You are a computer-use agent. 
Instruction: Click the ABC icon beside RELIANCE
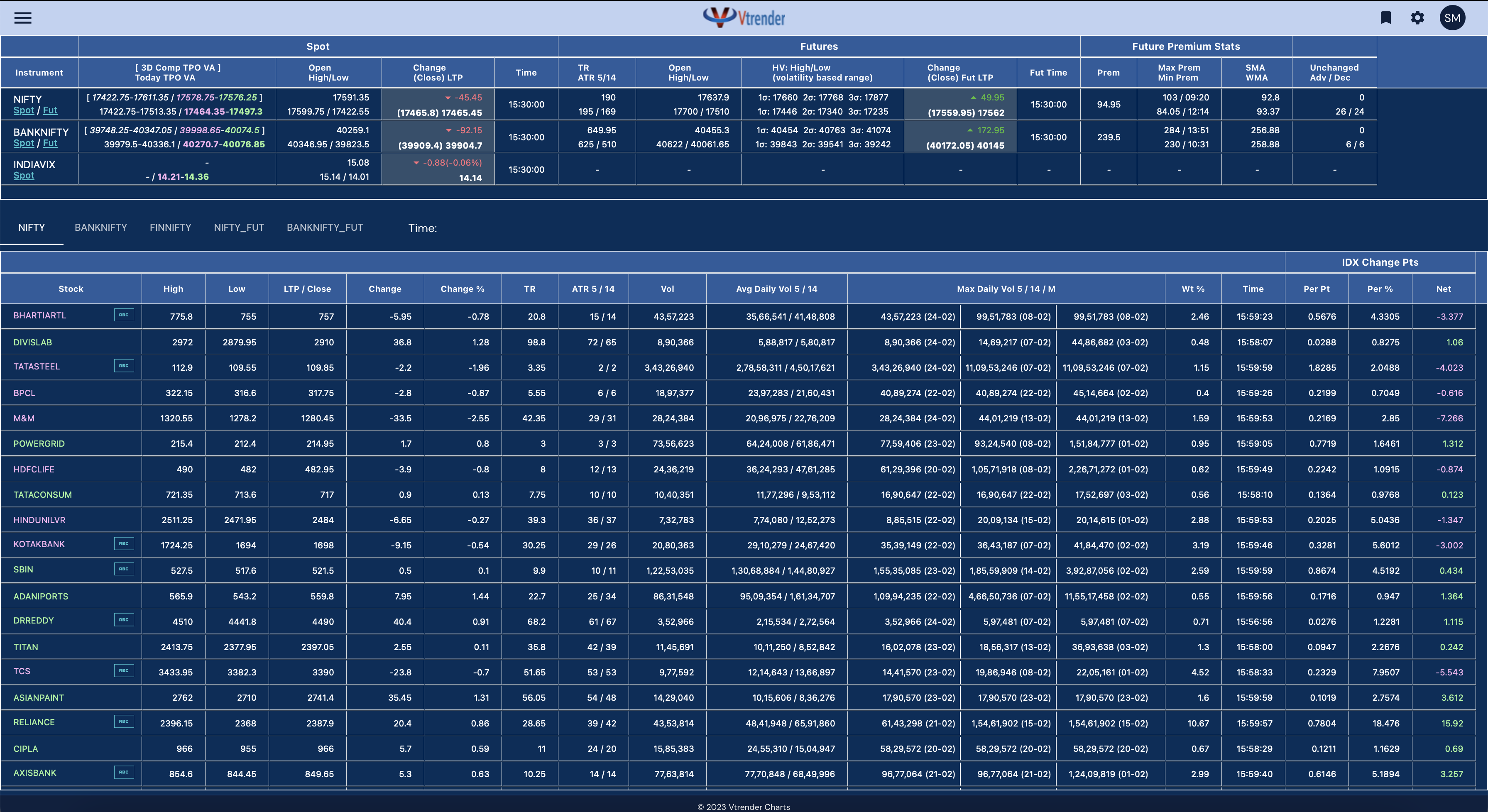tap(124, 722)
